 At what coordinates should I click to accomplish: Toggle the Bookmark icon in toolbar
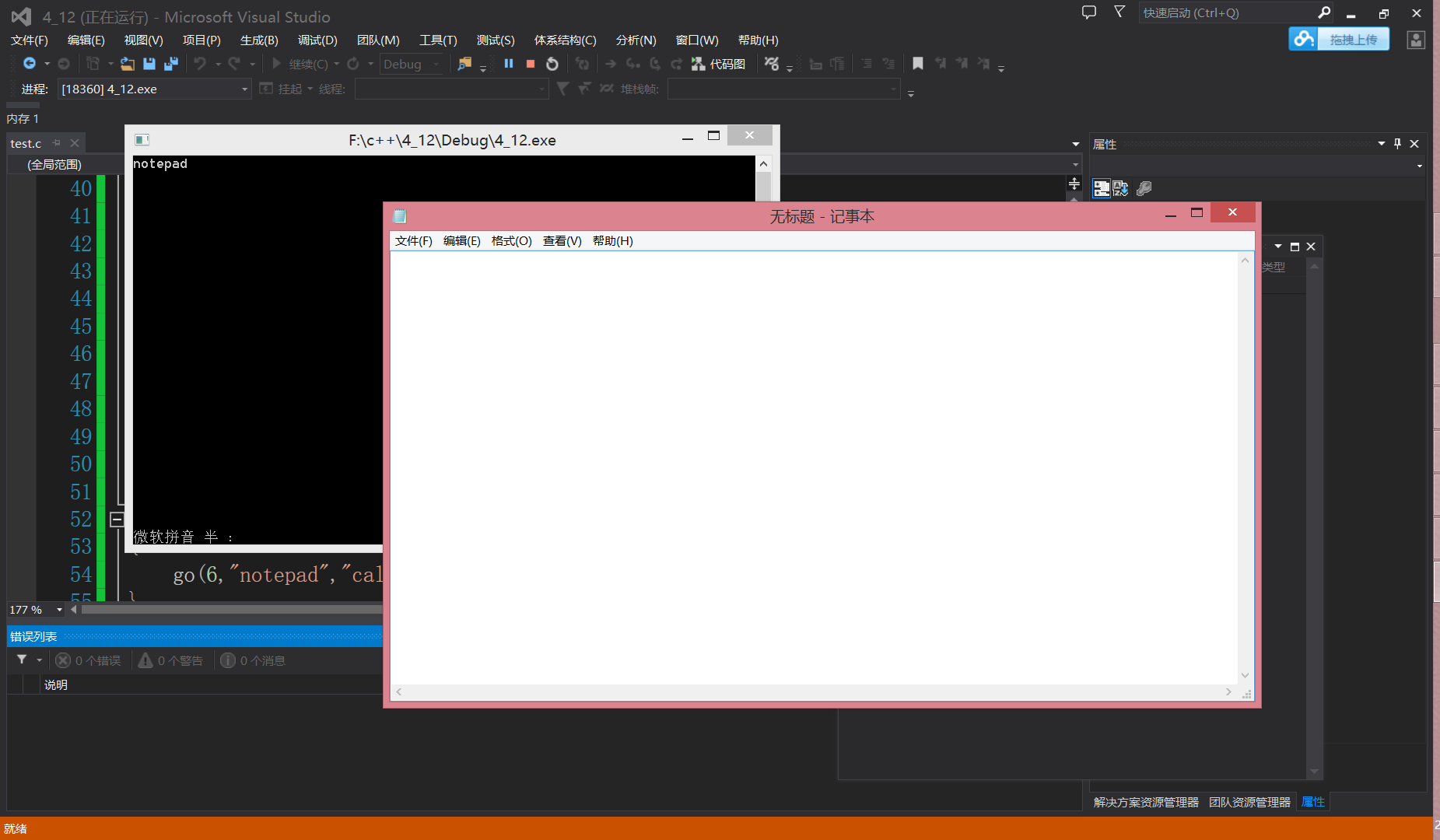coord(918,64)
